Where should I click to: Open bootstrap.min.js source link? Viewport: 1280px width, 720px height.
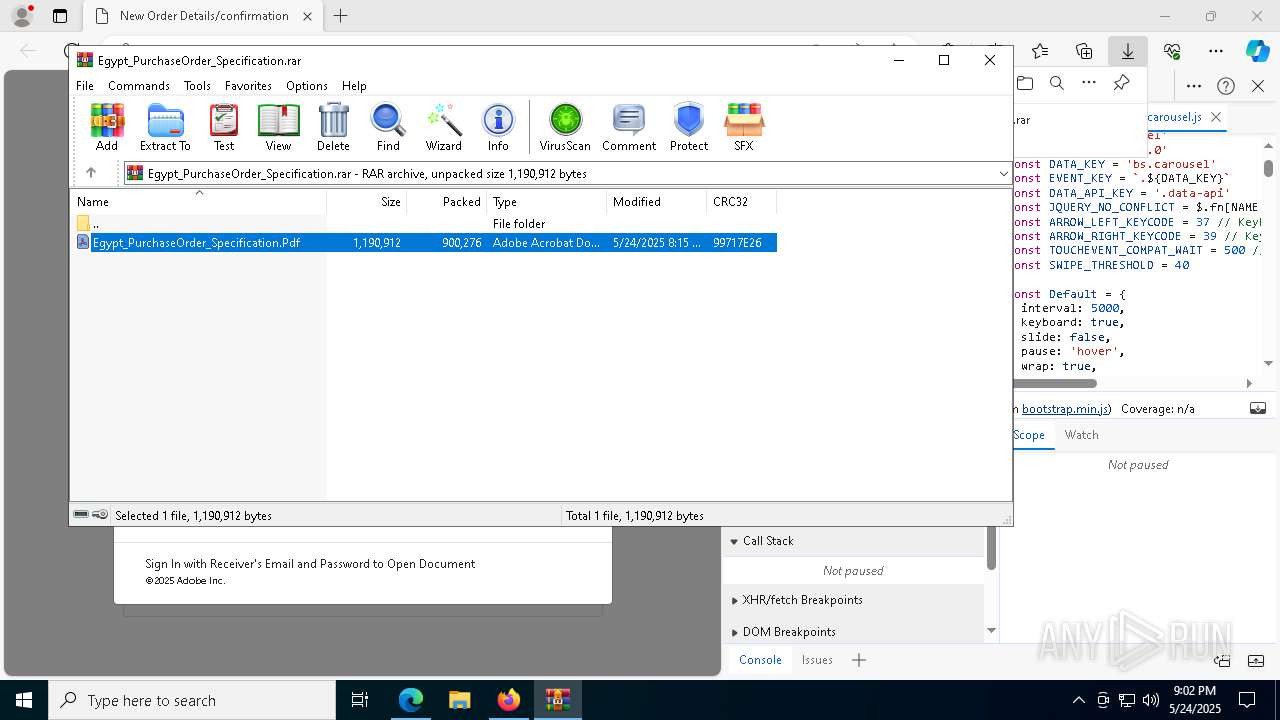click(1065, 409)
